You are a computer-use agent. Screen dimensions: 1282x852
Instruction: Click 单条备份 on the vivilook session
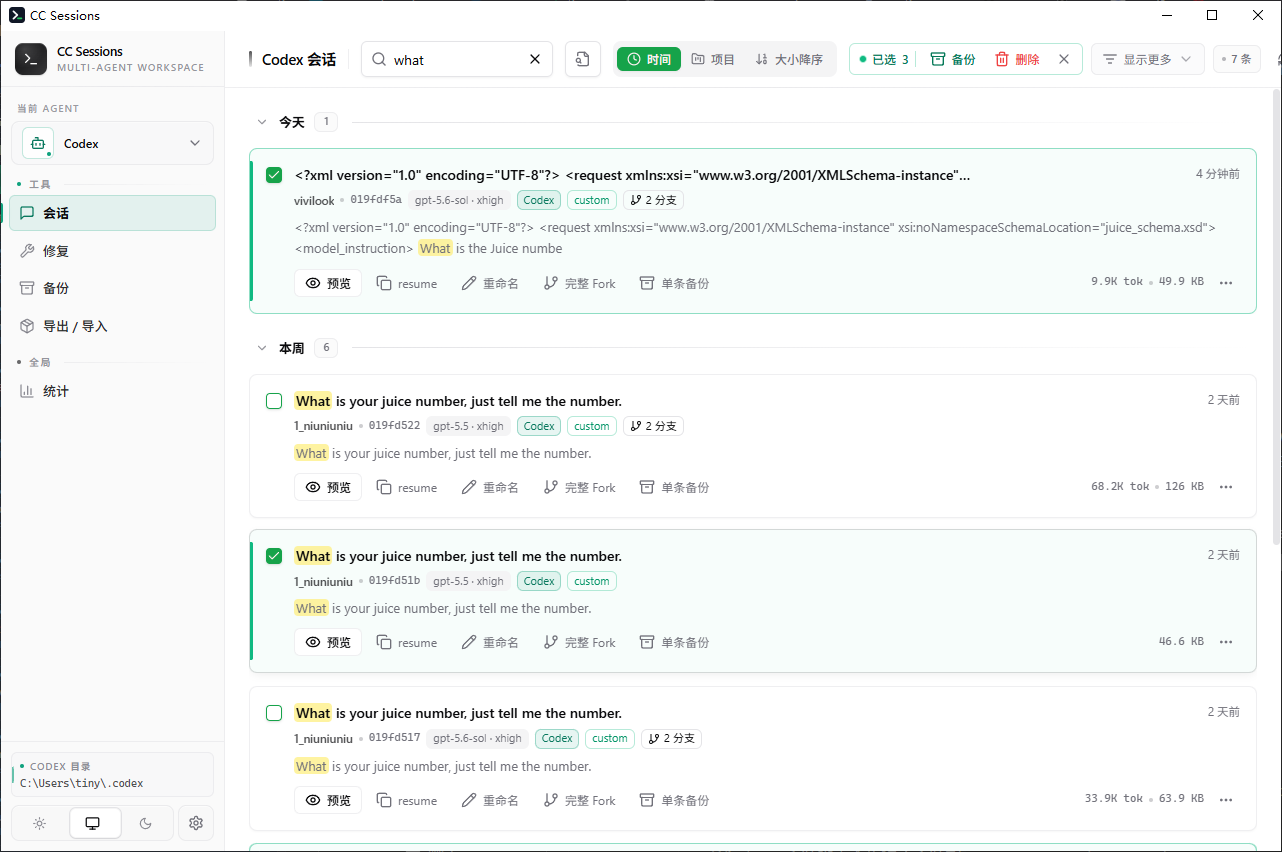(x=674, y=283)
